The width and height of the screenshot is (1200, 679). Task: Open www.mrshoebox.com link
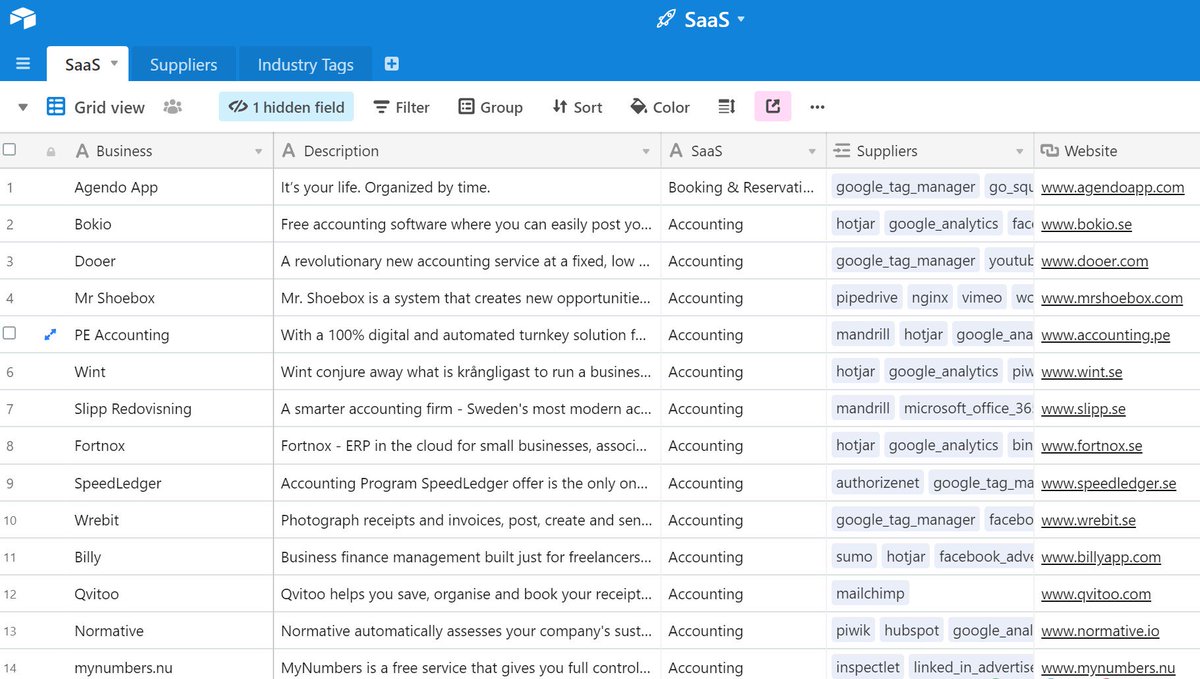pos(1111,298)
